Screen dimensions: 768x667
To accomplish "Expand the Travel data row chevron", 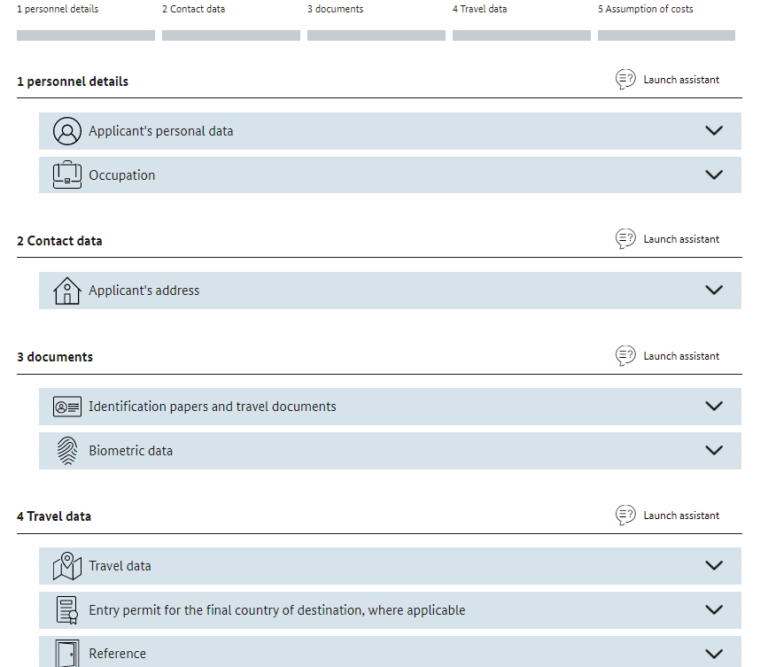I will tap(713, 566).
